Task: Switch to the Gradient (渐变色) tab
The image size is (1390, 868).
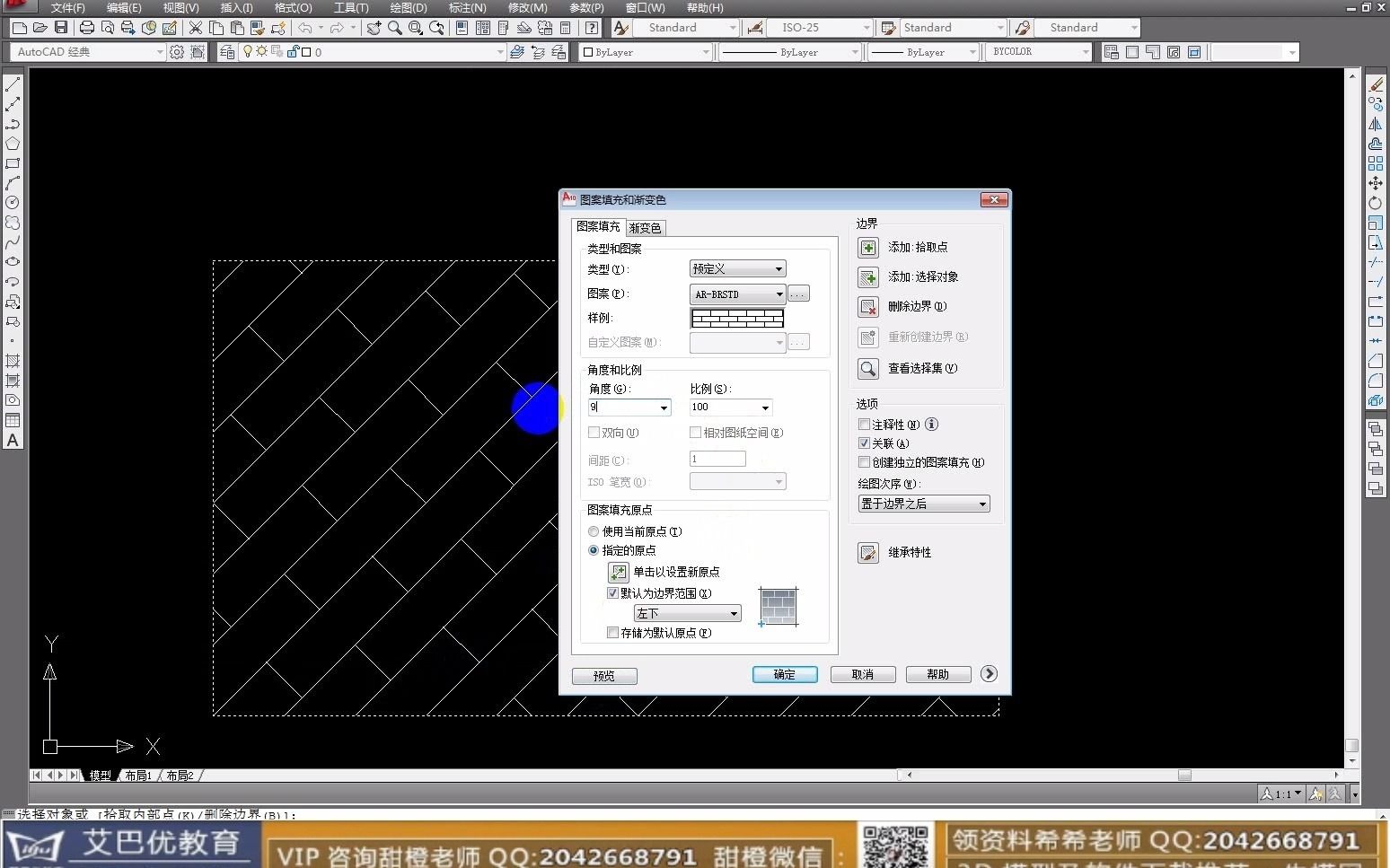Action: point(645,228)
